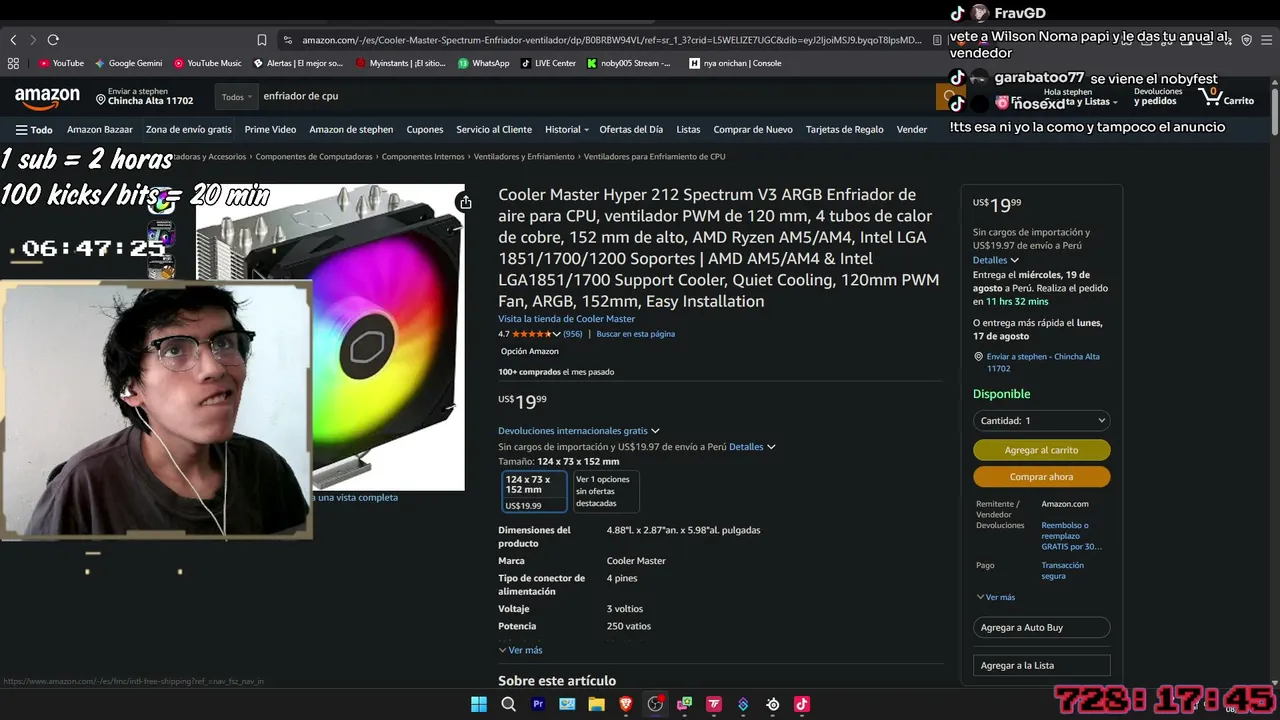The width and height of the screenshot is (1280, 720).
Task: Click the Agregar al carrito button
Action: [1041, 450]
